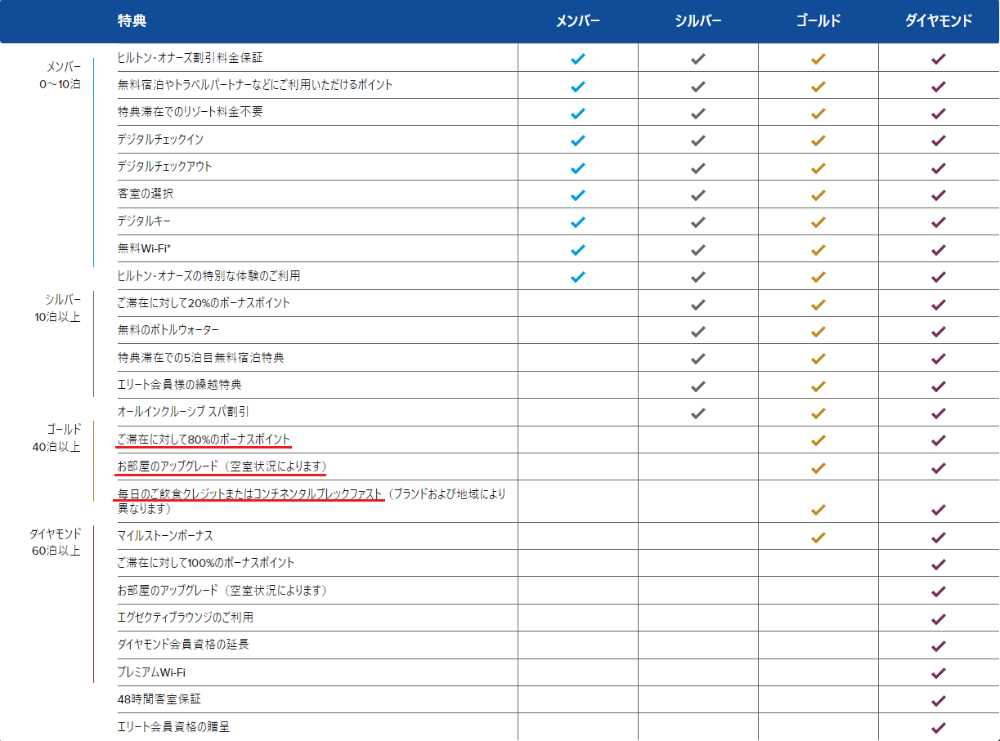Click the text 無料Wi-Fi*
The width and height of the screenshot is (1000, 741).
pyautogui.click(x=144, y=248)
